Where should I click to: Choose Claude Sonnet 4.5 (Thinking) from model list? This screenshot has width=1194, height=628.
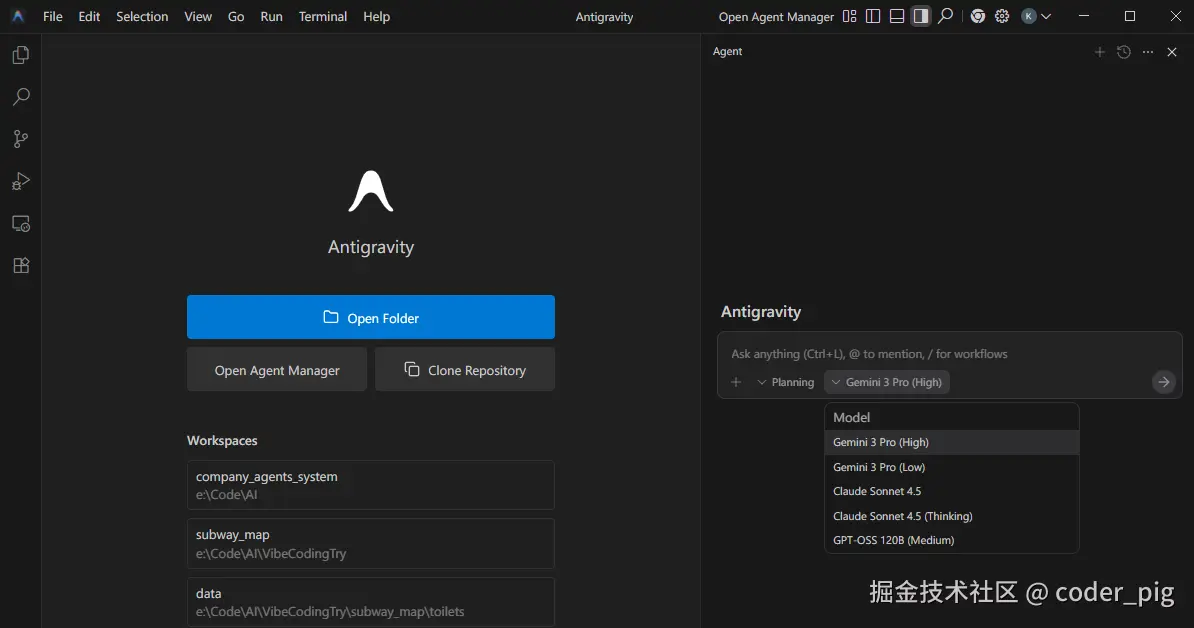point(902,516)
